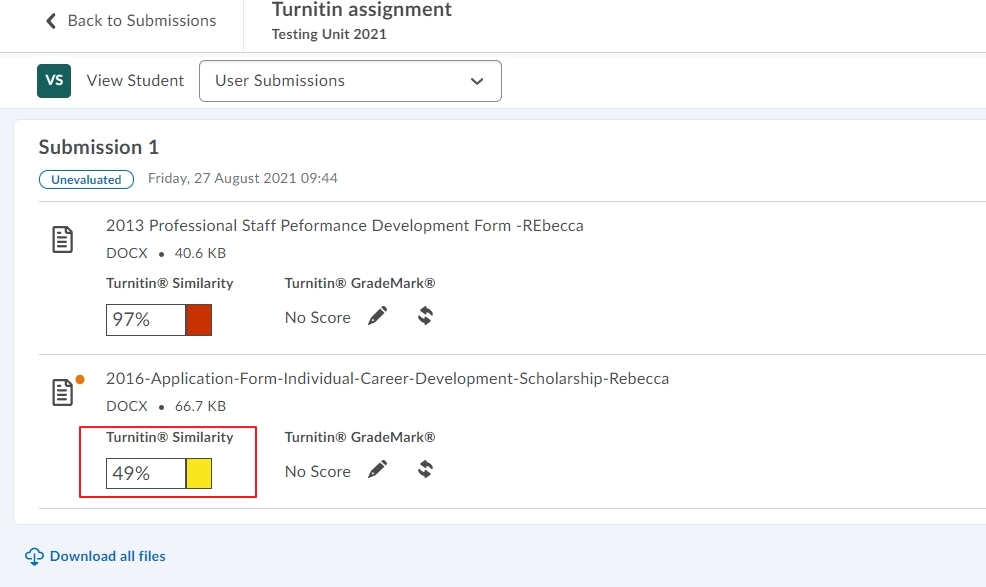The height and width of the screenshot is (587, 986).
Task: Click the red similarity color indicator
Action: coord(199,320)
